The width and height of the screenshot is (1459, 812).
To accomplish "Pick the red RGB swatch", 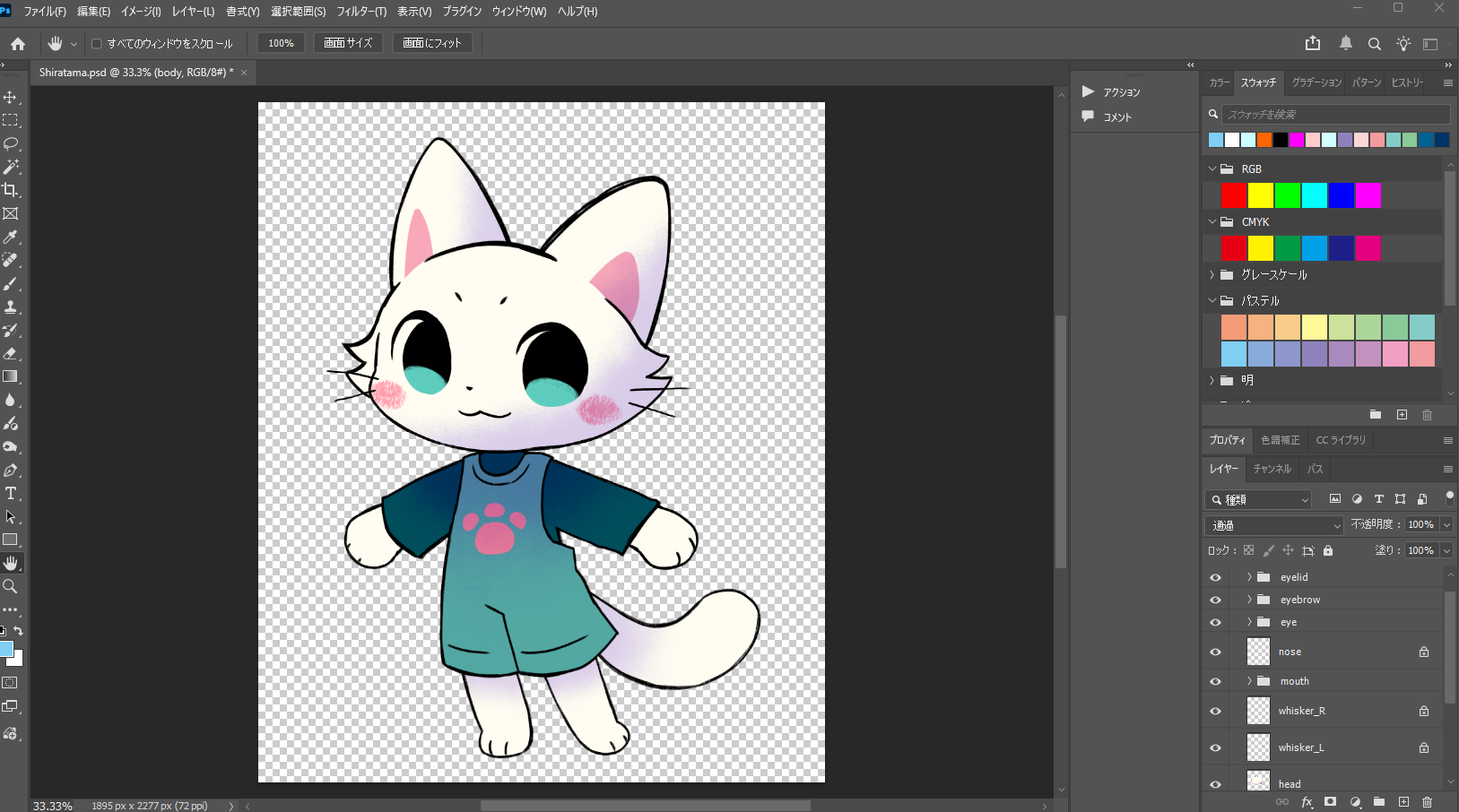I will (1233, 195).
